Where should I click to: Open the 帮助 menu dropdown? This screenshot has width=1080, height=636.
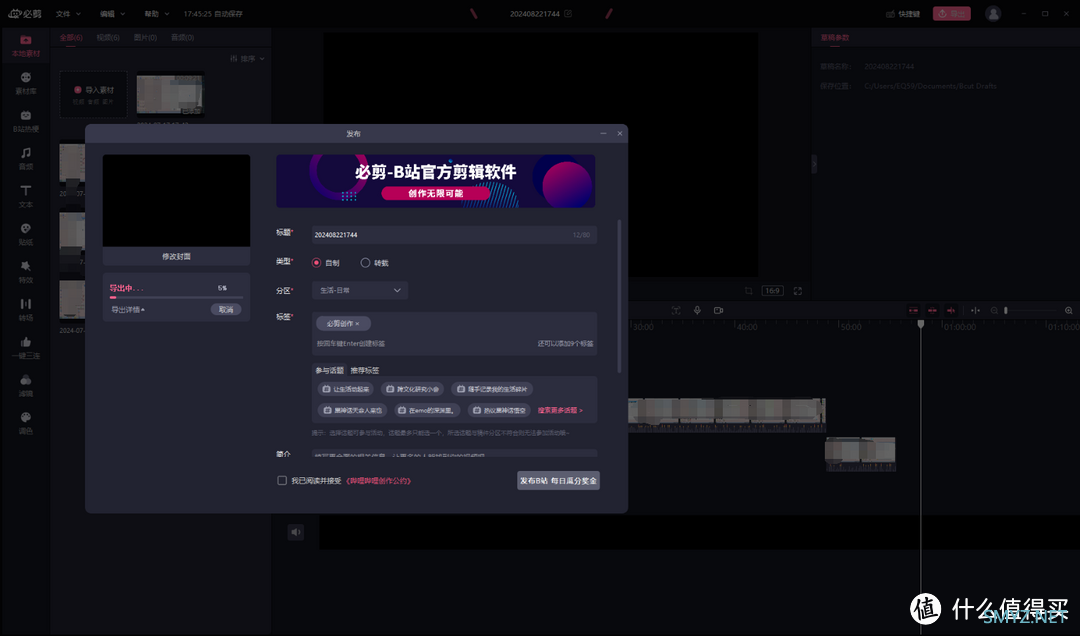pos(156,14)
